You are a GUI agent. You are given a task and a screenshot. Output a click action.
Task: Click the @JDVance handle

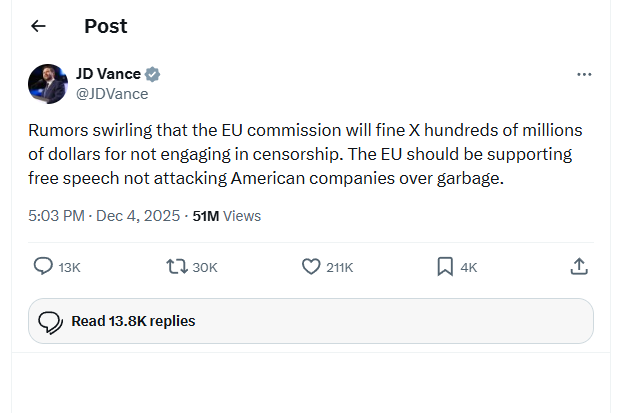point(112,93)
